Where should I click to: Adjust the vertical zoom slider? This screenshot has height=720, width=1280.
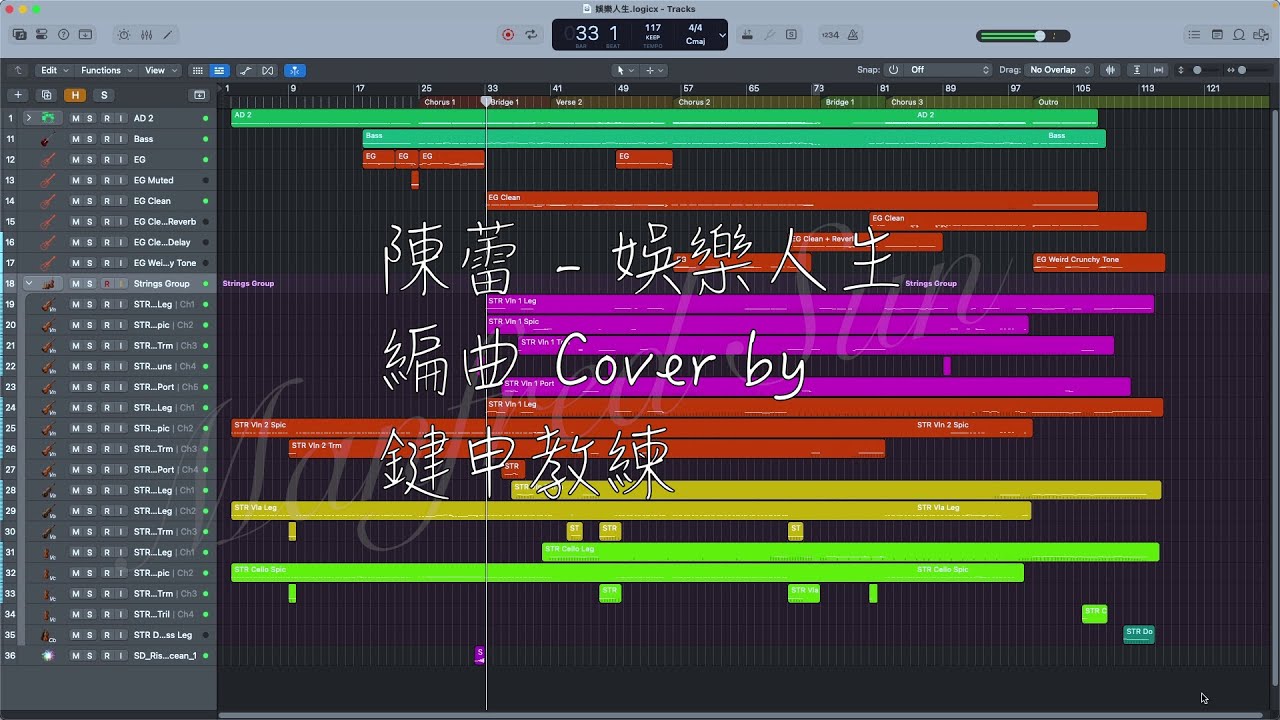1205,70
